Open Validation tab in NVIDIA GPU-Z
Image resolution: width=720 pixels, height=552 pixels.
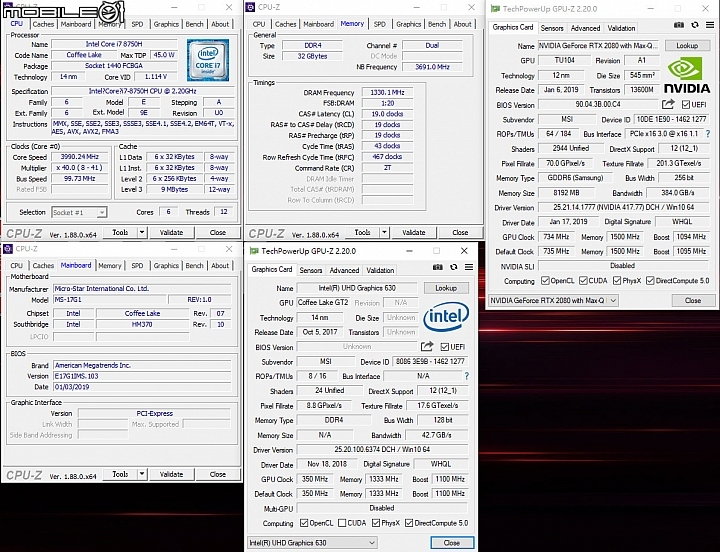pyautogui.click(x=621, y=28)
